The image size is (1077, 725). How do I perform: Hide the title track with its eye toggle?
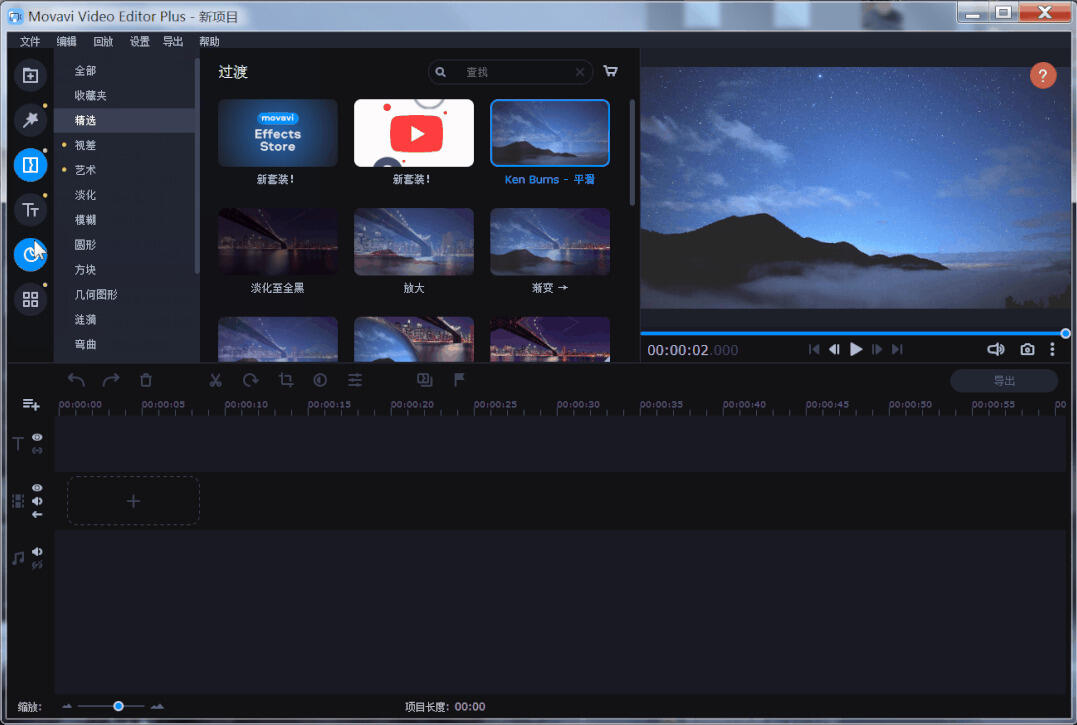[37, 437]
